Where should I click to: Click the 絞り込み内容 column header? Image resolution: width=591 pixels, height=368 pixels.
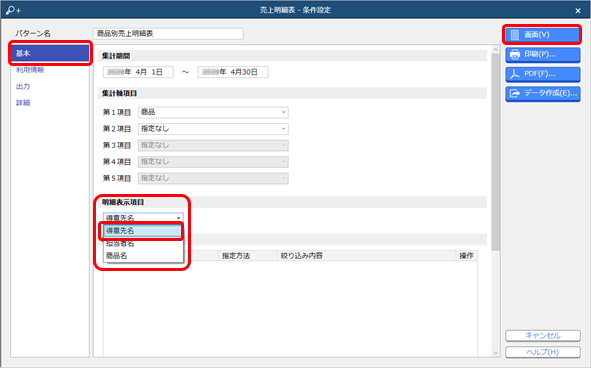(x=366, y=256)
